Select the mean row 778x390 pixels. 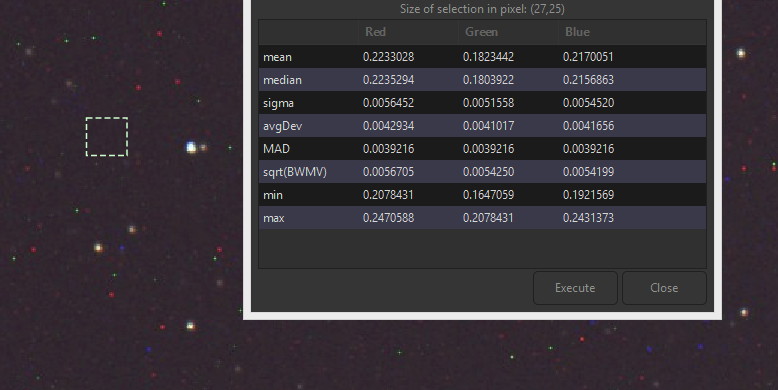click(482, 57)
